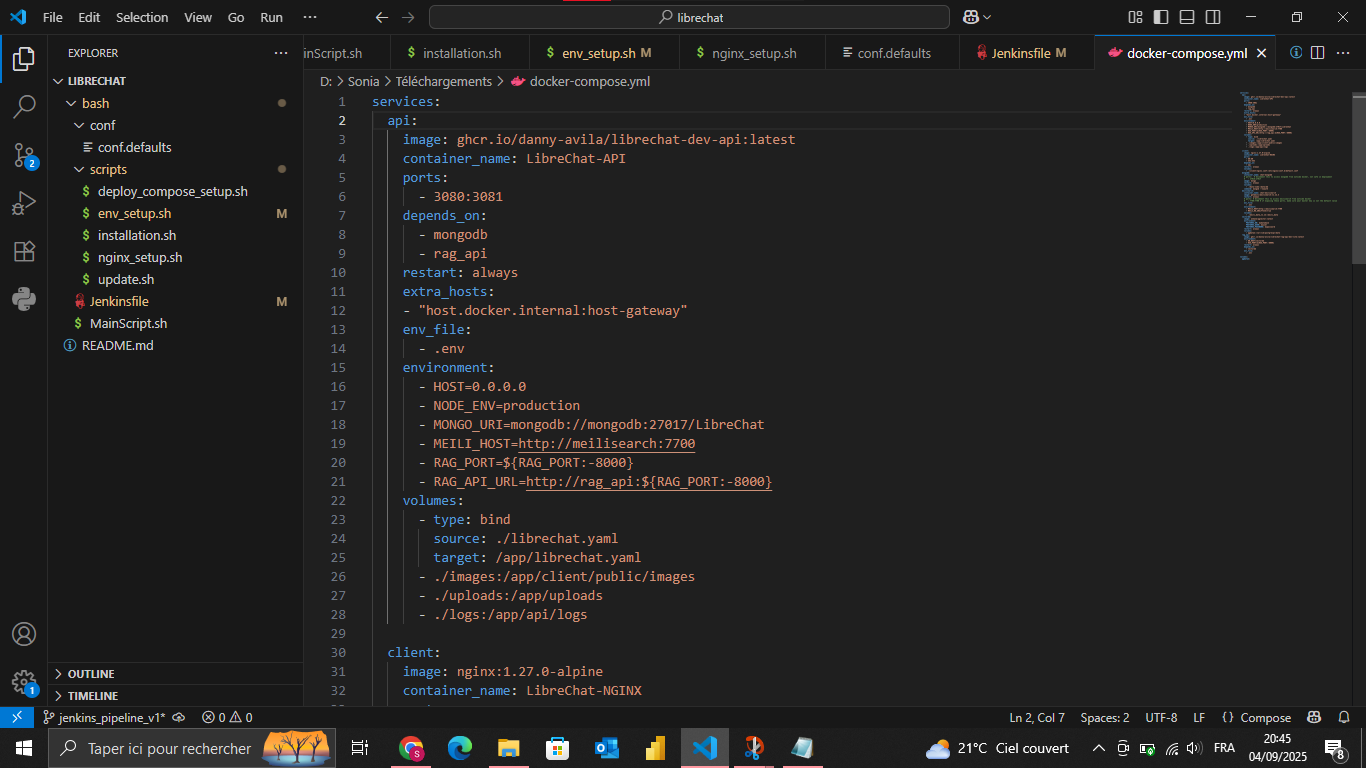Open the View menu

(198, 17)
